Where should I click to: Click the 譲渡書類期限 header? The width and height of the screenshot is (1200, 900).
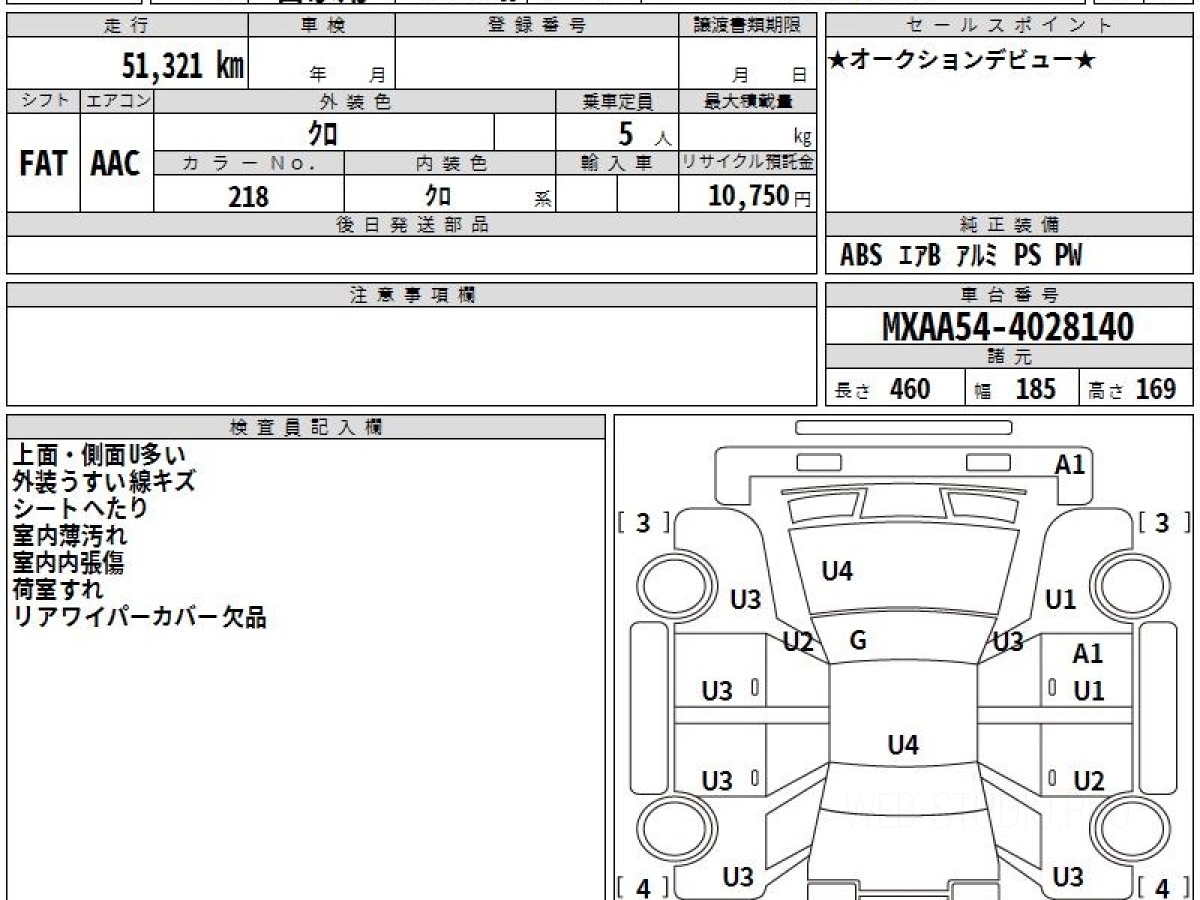[x=747, y=26]
